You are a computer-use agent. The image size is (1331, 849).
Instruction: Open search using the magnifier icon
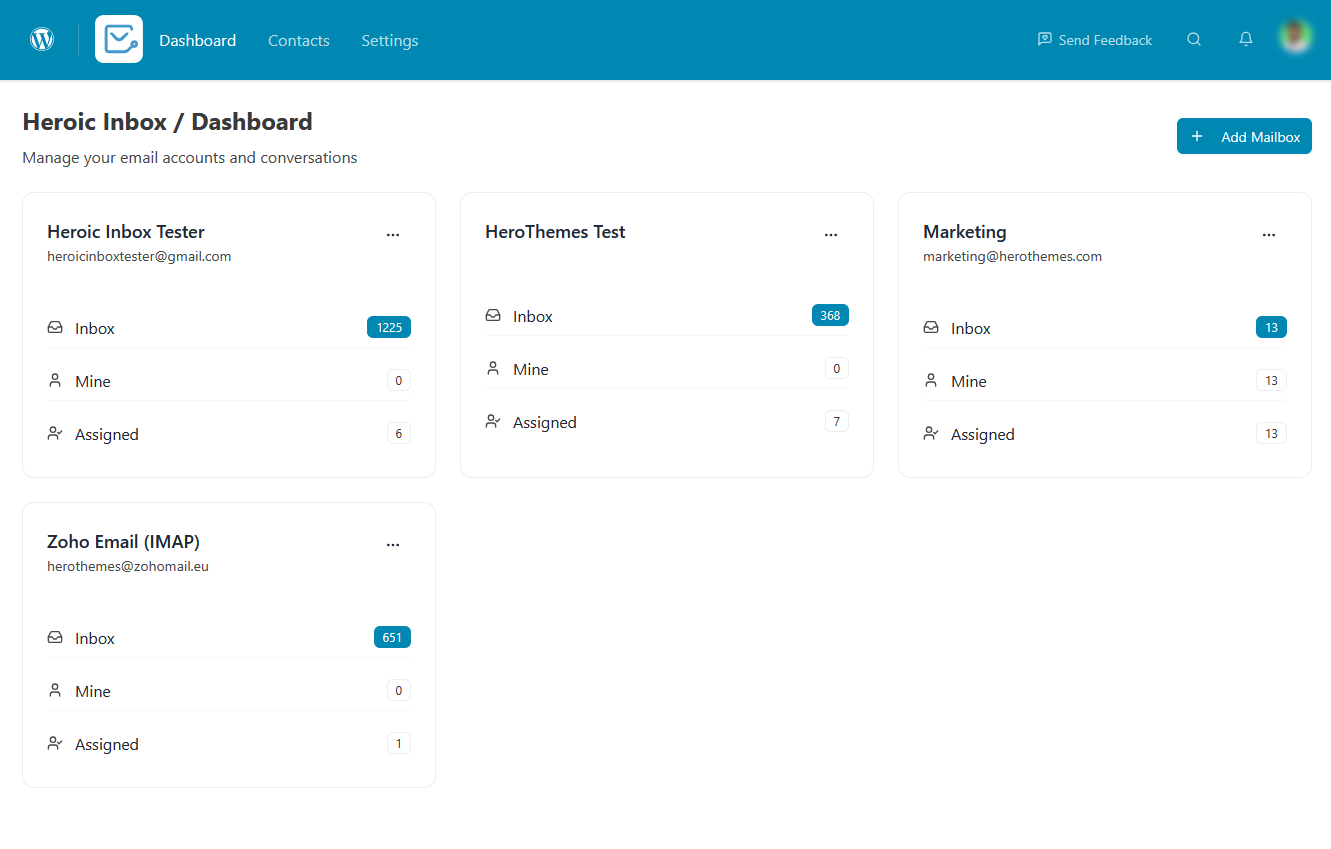coord(1194,39)
